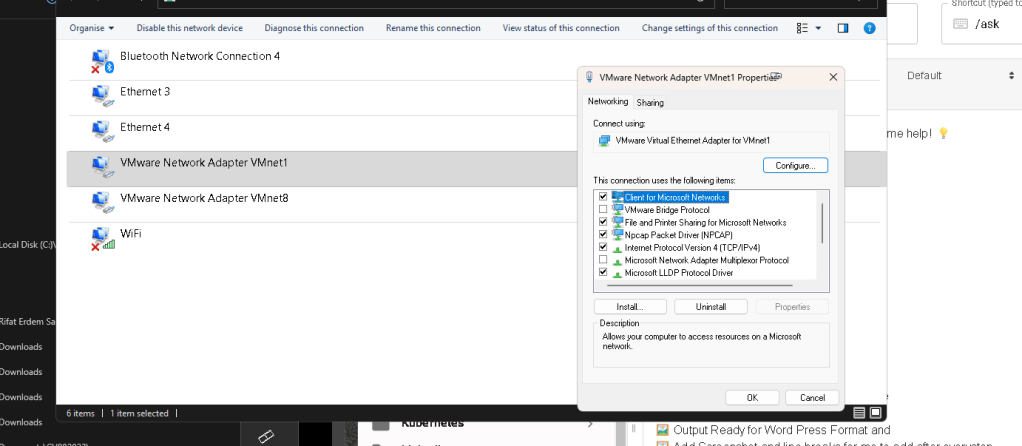Uncheck File and Printer Sharing checkbox
This screenshot has height=446, width=1022.
(603, 222)
